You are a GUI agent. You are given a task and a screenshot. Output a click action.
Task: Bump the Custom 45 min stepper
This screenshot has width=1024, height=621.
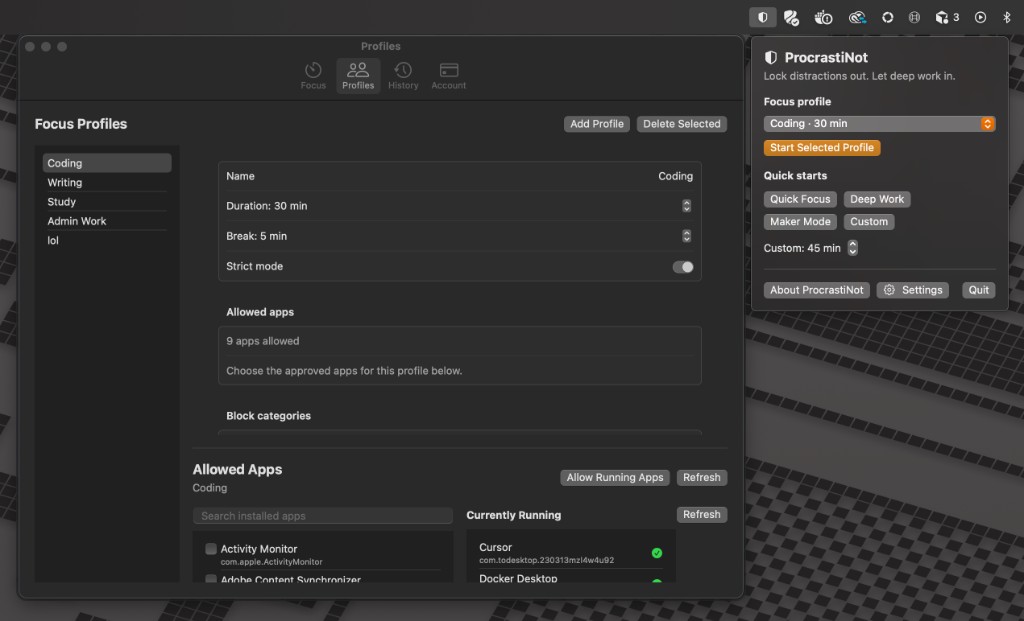[851, 247]
